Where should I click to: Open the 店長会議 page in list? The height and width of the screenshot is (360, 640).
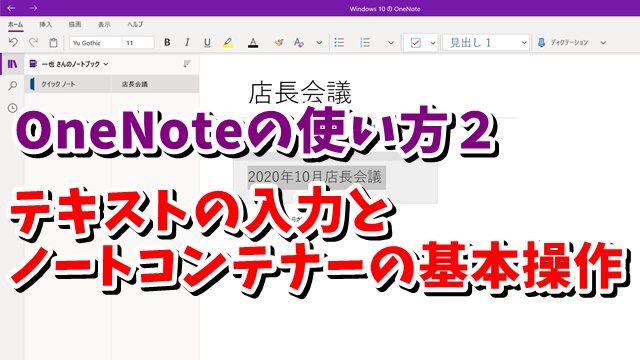[x=155, y=84]
